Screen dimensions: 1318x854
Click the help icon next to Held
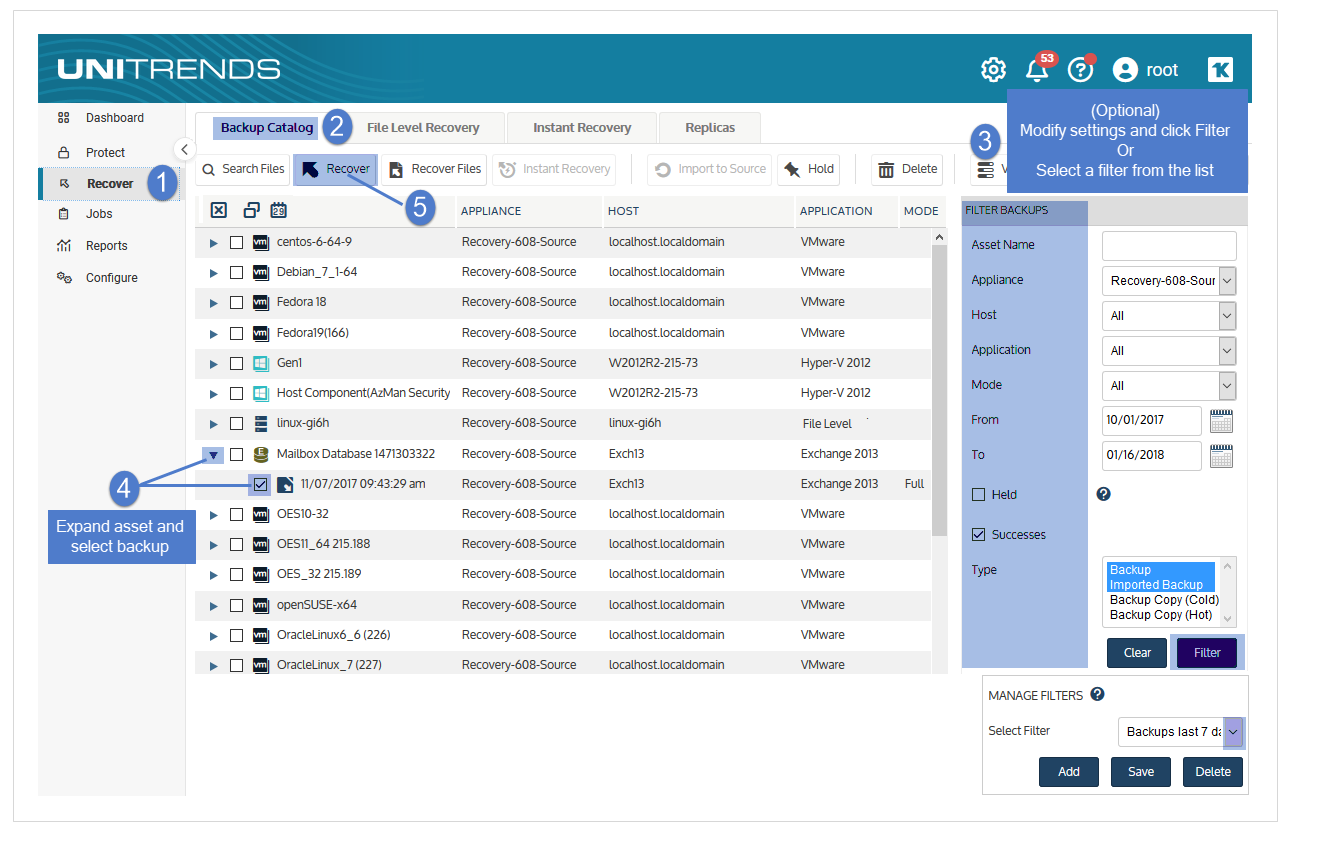click(x=1104, y=494)
